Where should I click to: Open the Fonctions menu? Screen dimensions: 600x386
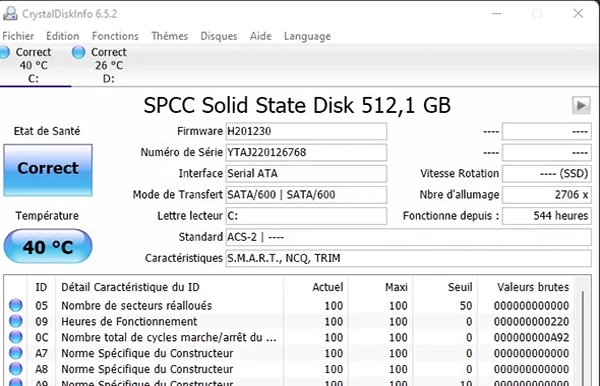[x=115, y=36]
